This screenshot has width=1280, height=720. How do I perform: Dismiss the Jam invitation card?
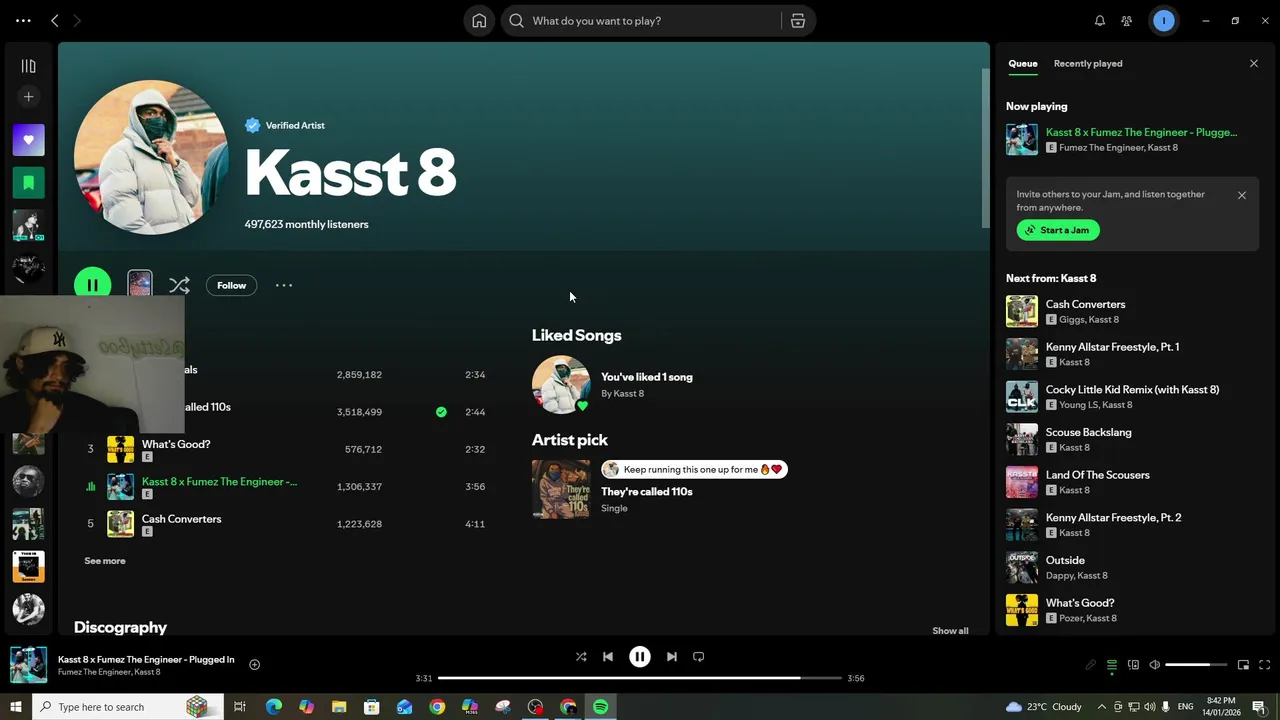1242,196
